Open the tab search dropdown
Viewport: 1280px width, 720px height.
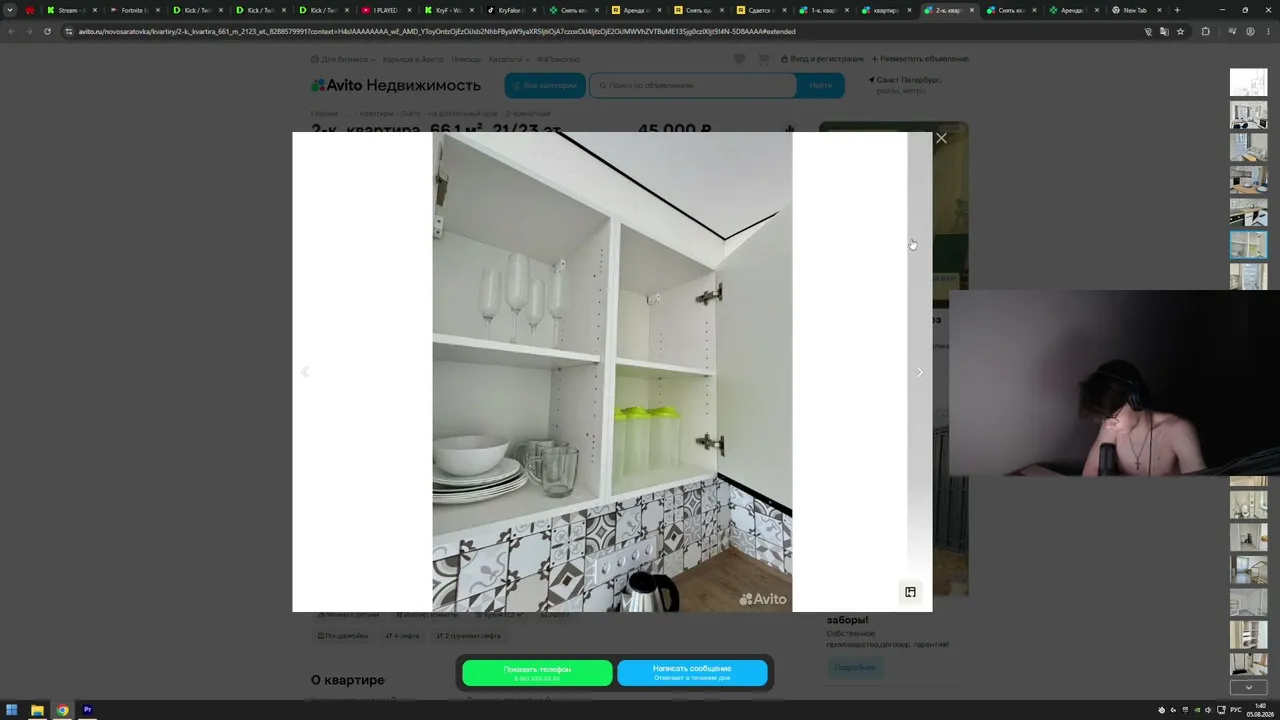tap(10, 10)
